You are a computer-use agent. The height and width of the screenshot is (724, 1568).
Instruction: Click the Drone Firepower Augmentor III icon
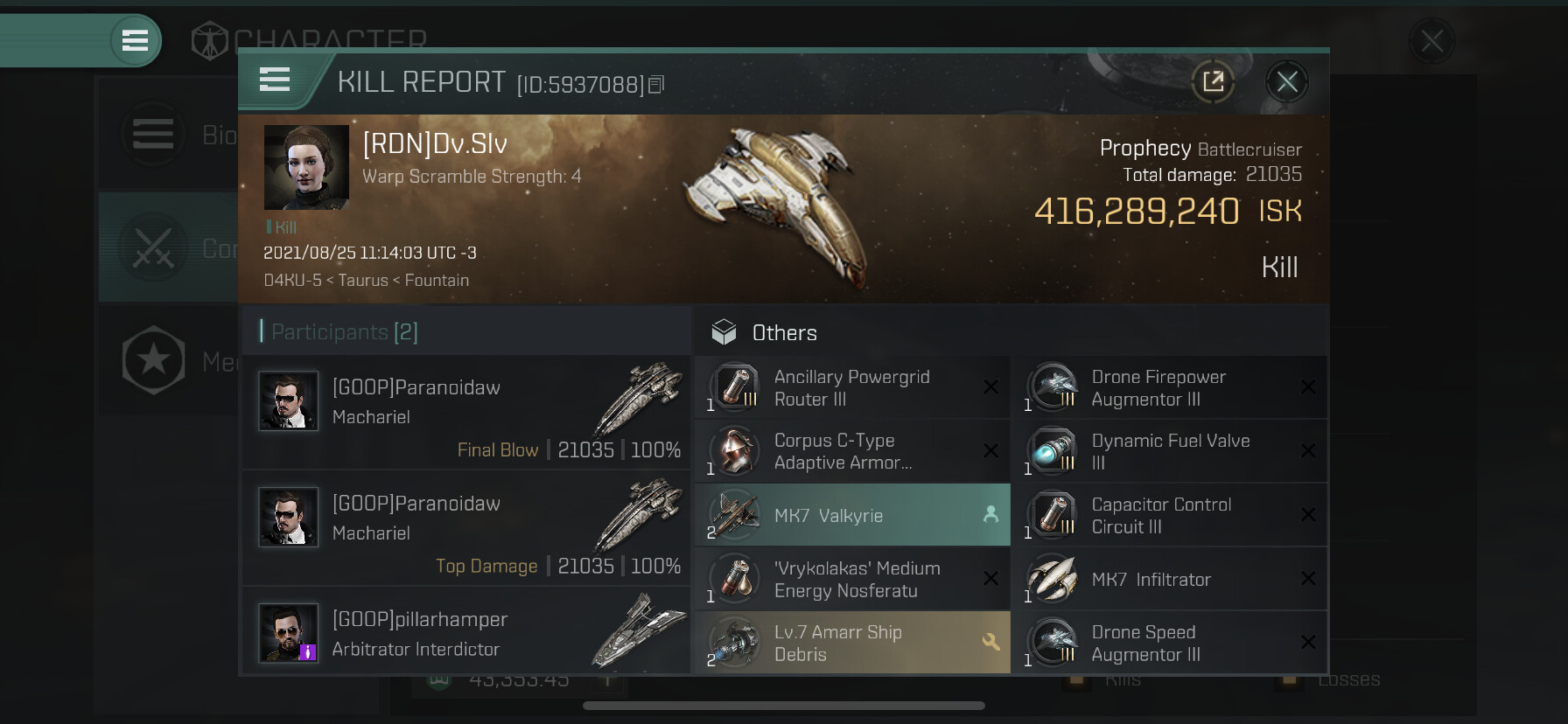[x=1053, y=387]
